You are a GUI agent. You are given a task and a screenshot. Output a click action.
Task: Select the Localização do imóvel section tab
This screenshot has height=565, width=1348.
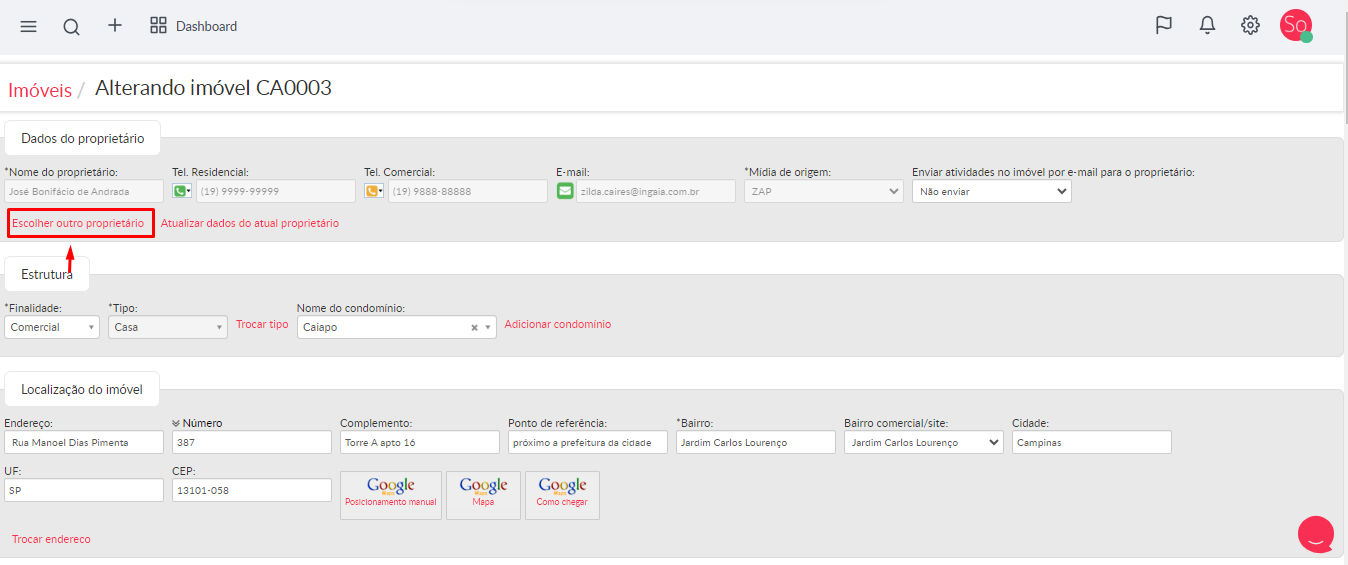tap(82, 389)
